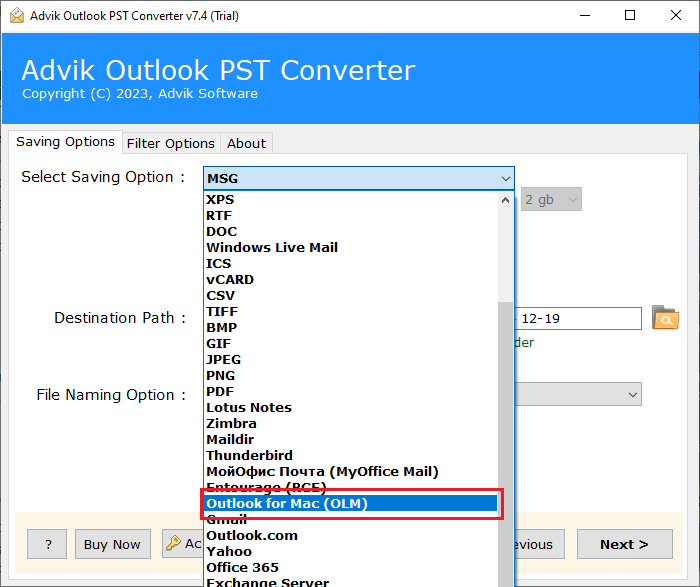Image resolution: width=700 pixels, height=587 pixels.
Task: Click the browse folder icon for destination
Action: 665,318
